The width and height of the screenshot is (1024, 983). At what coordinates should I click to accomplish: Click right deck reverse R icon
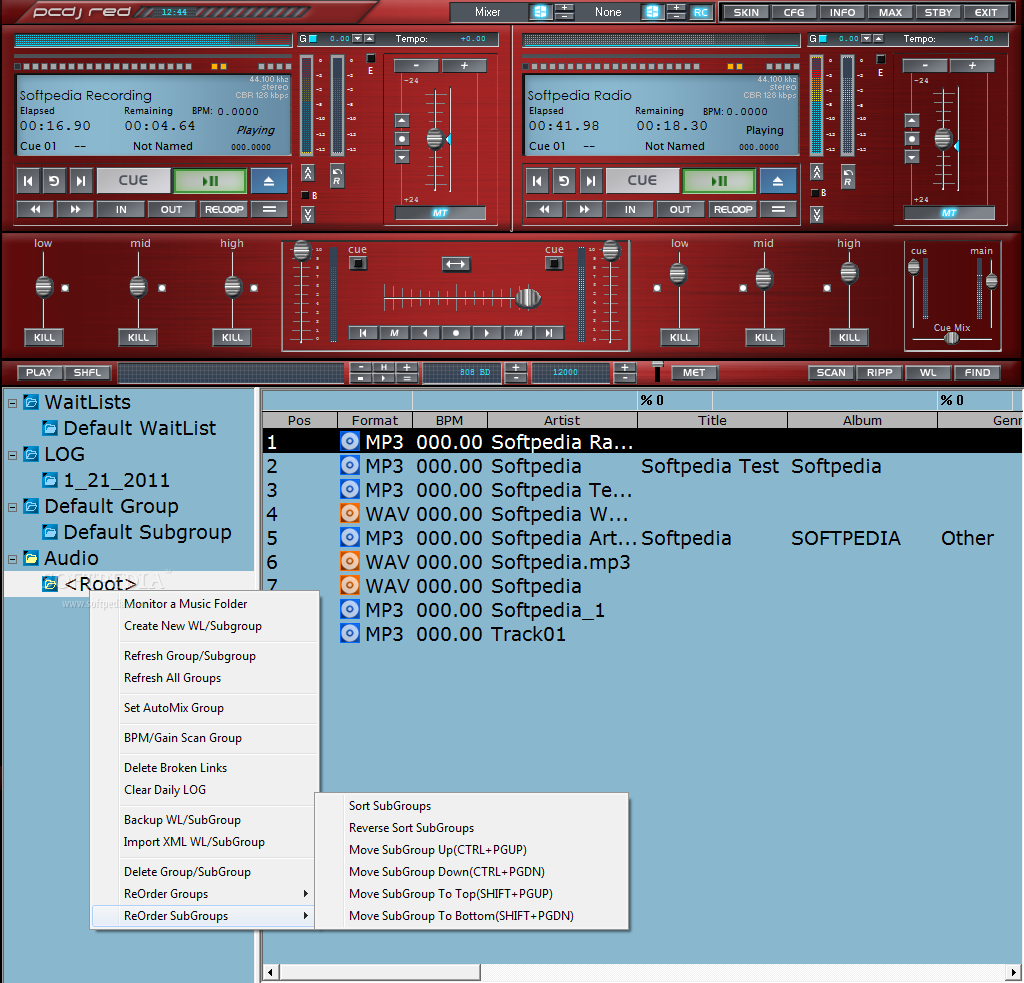847,176
